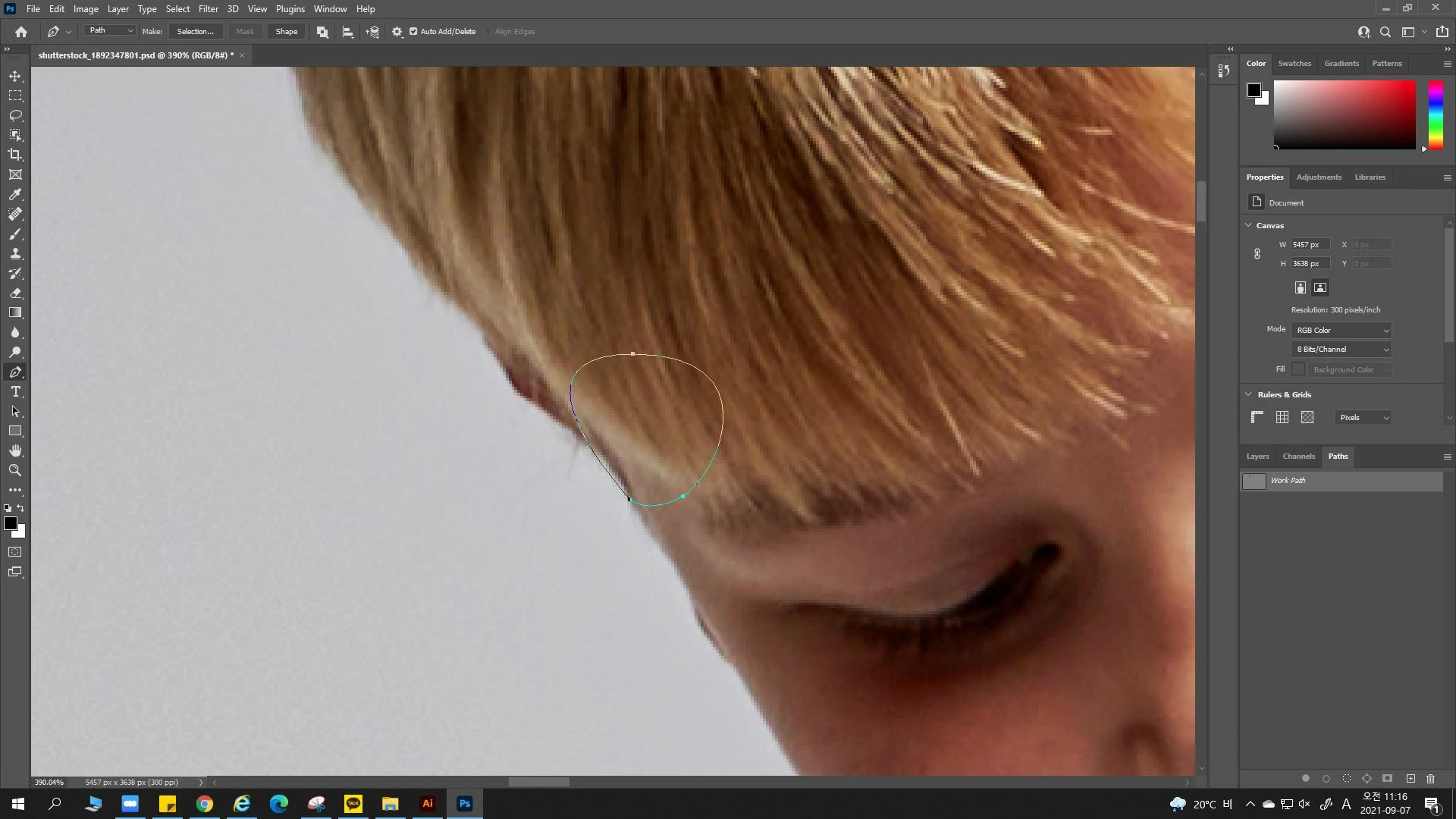The image size is (1456, 819).
Task: Collapse the Canvas section
Action: (x=1248, y=225)
